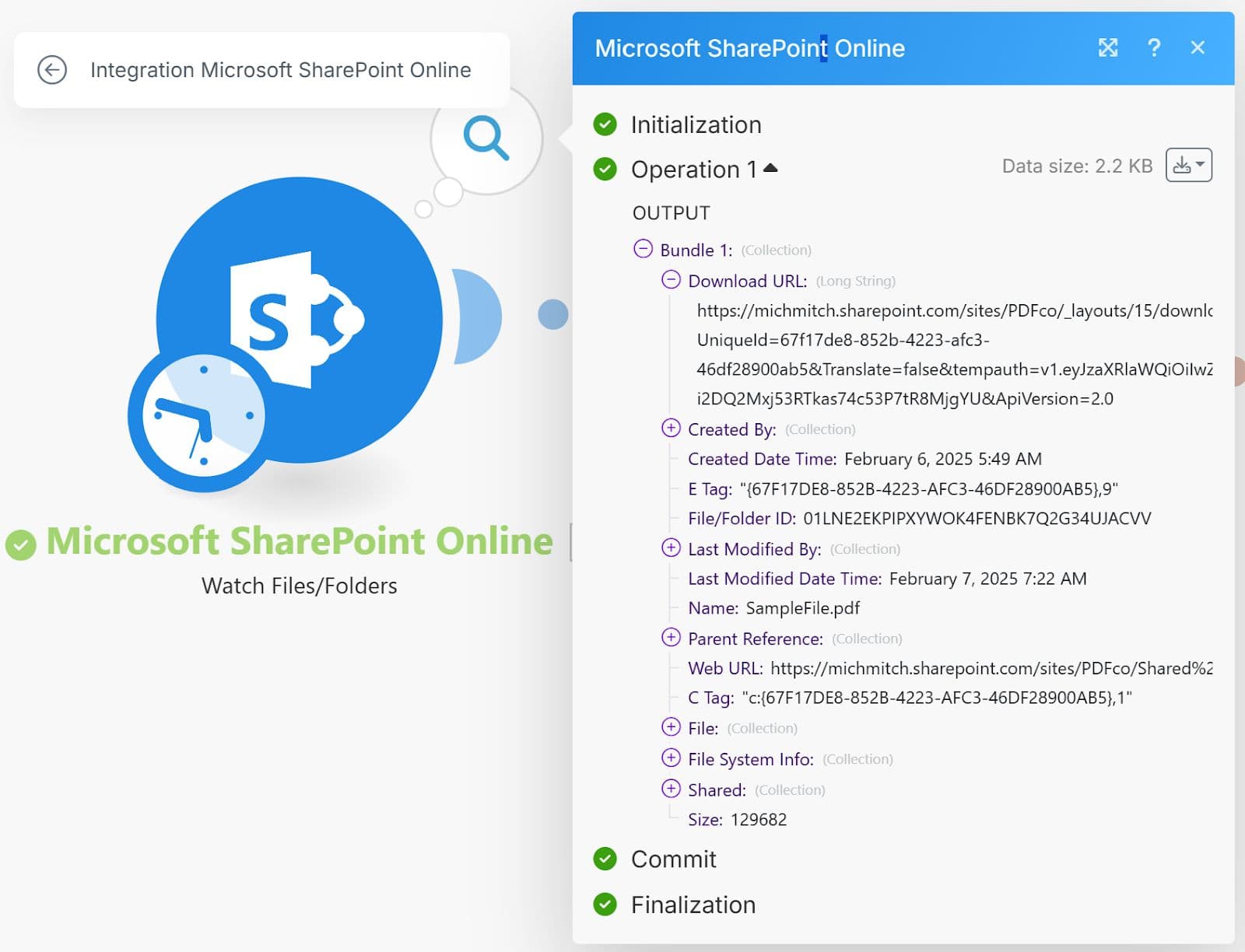The image size is (1245, 952).
Task: Click the module's right connector dot
Action: pyautogui.click(x=552, y=315)
